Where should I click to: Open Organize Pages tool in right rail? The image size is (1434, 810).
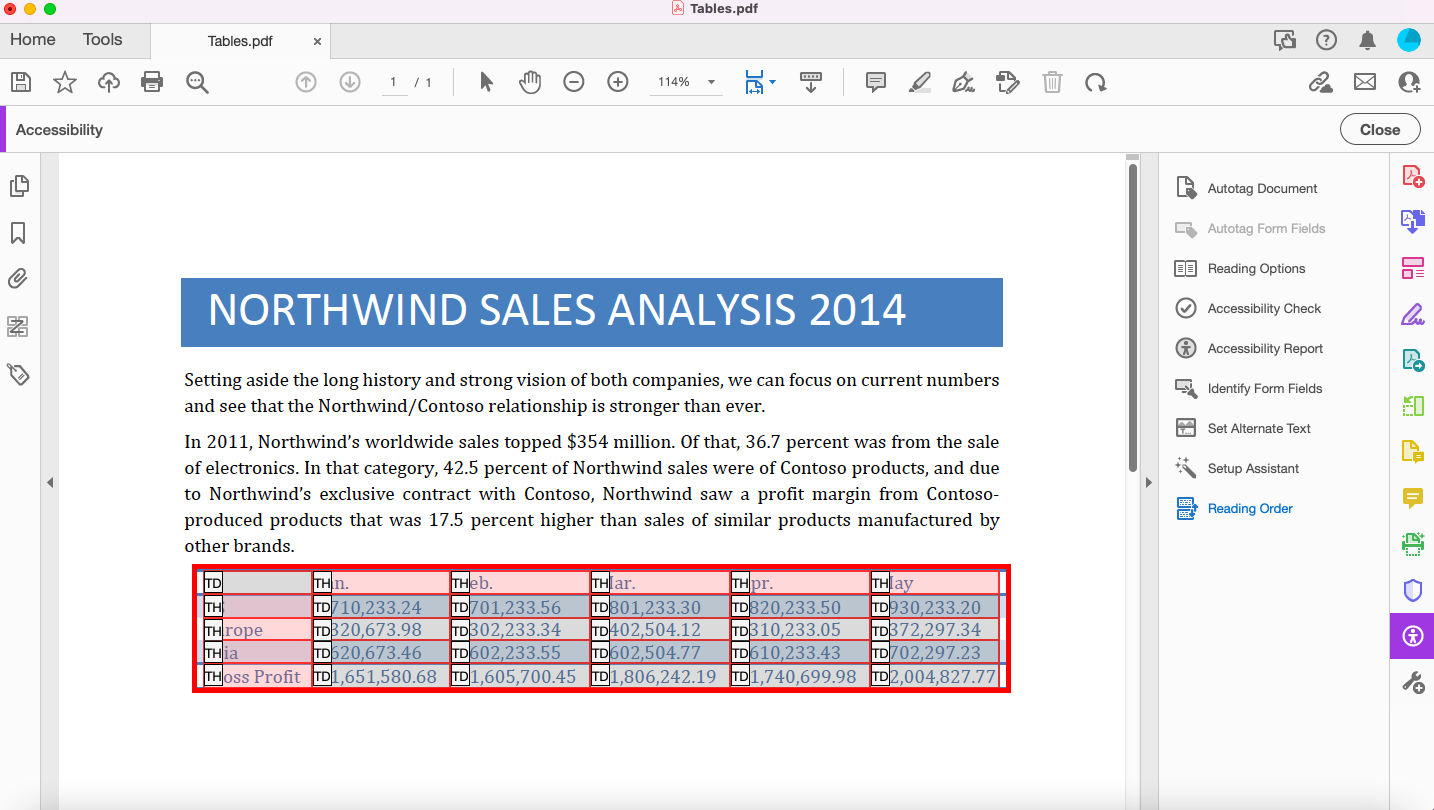coord(1413,268)
